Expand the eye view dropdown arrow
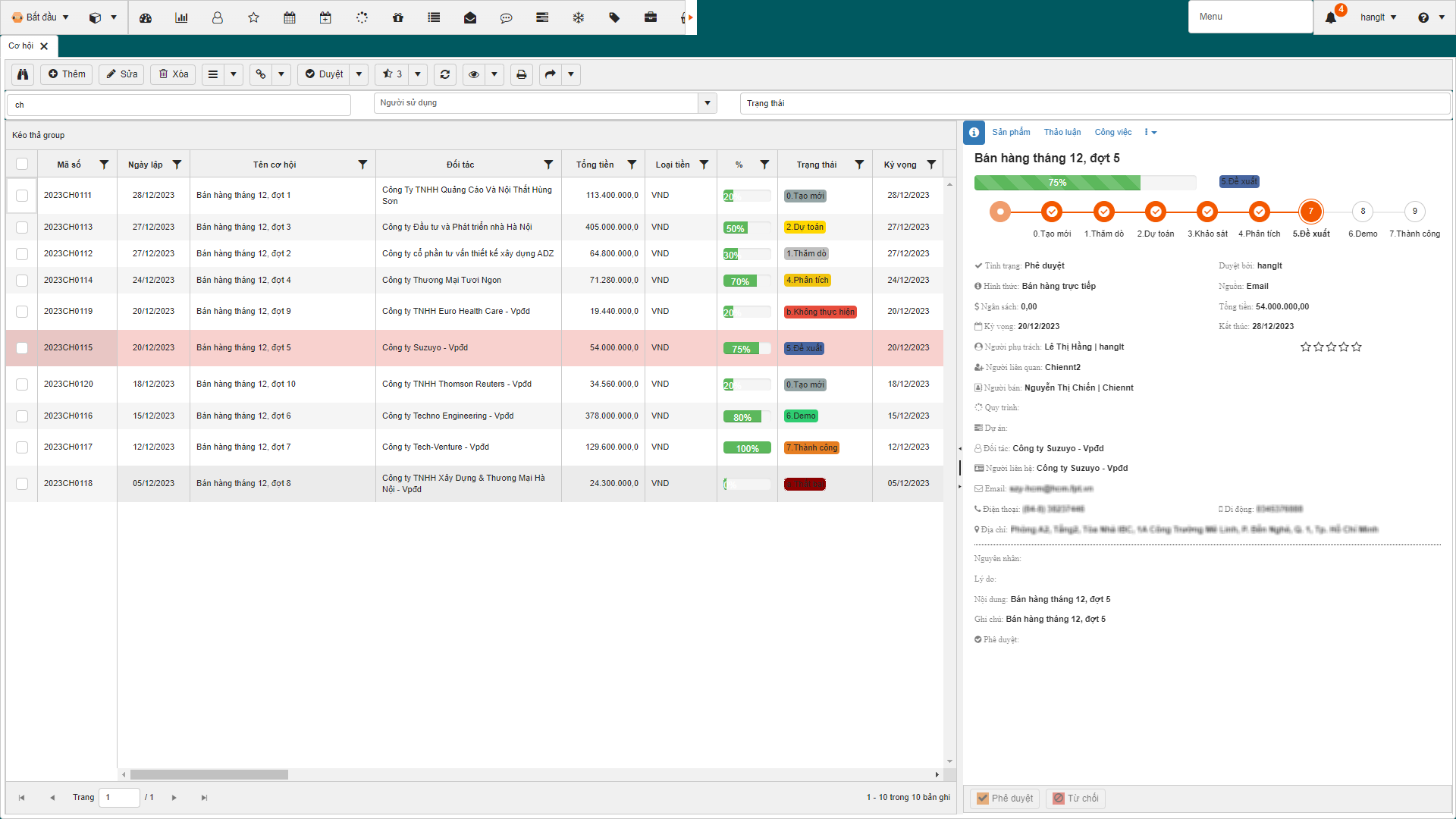This screenshot has height=819, width=1456. (494, 74)
